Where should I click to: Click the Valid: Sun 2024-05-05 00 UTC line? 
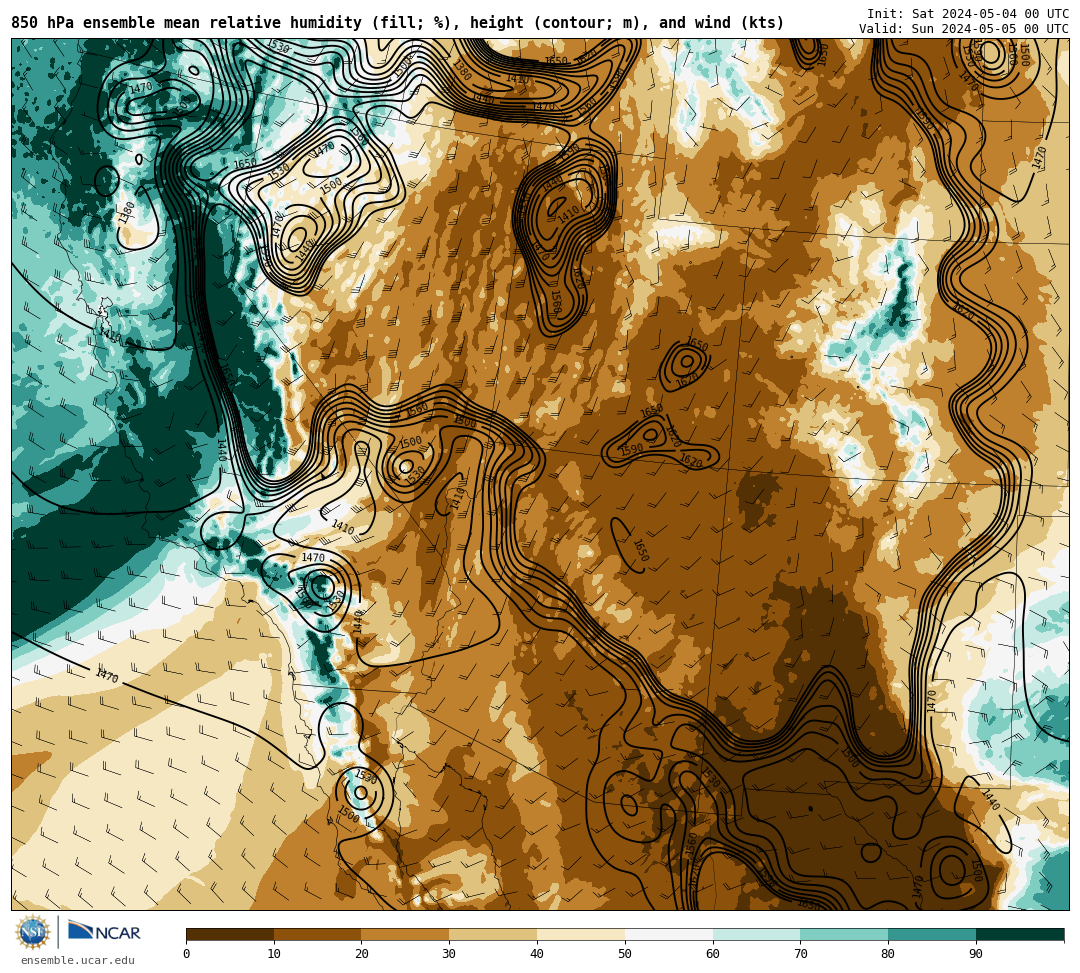pos(964,29)
